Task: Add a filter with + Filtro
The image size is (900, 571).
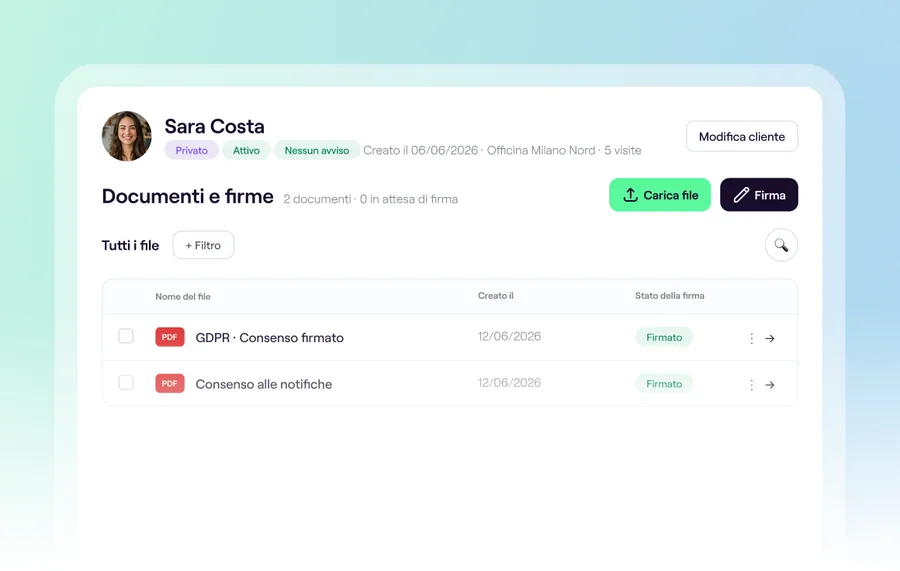Action: click(x=203, y=245)
